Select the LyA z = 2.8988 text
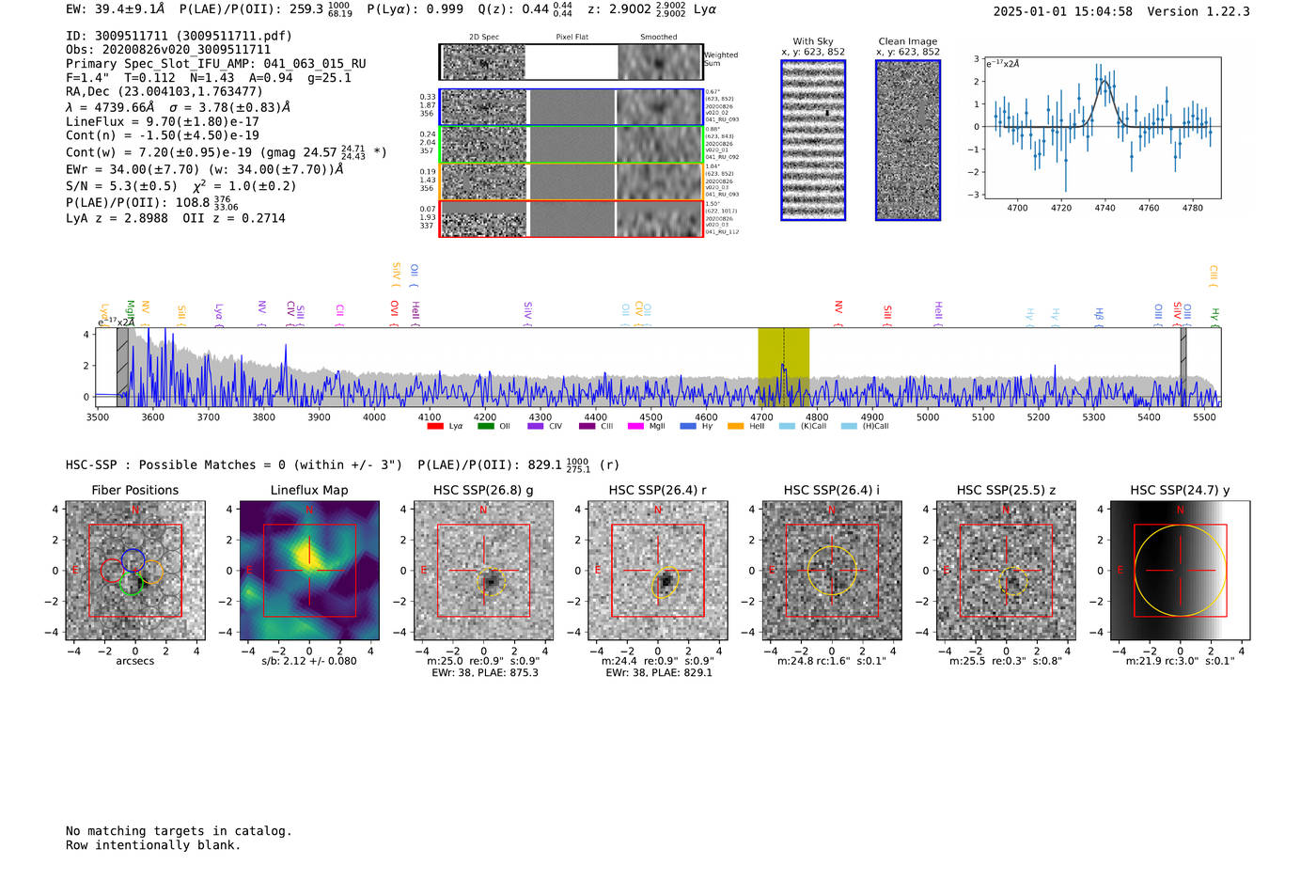The image size is (1316, 896). coord(117,218)
